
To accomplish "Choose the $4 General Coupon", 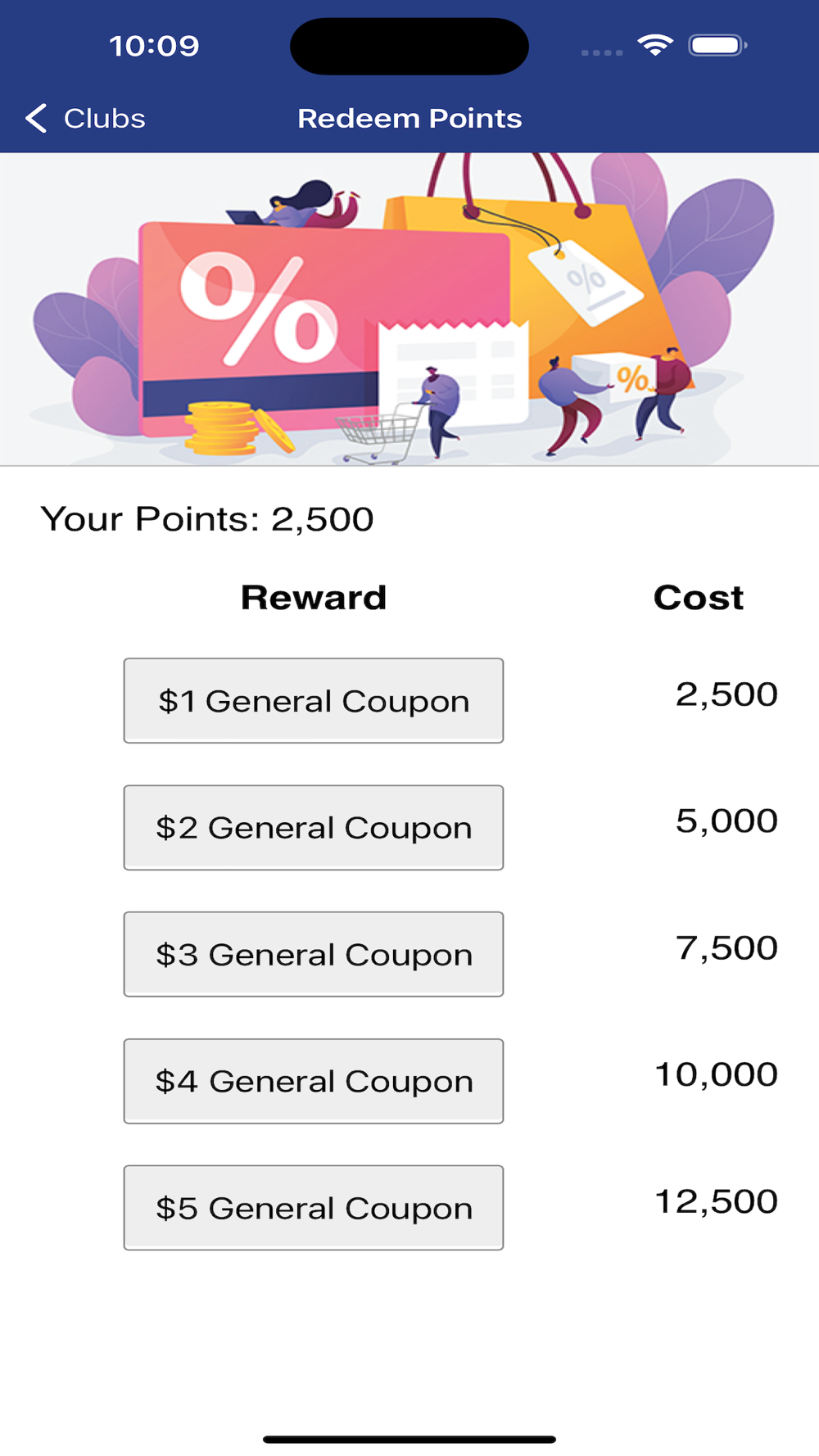I will point(314,1081).
